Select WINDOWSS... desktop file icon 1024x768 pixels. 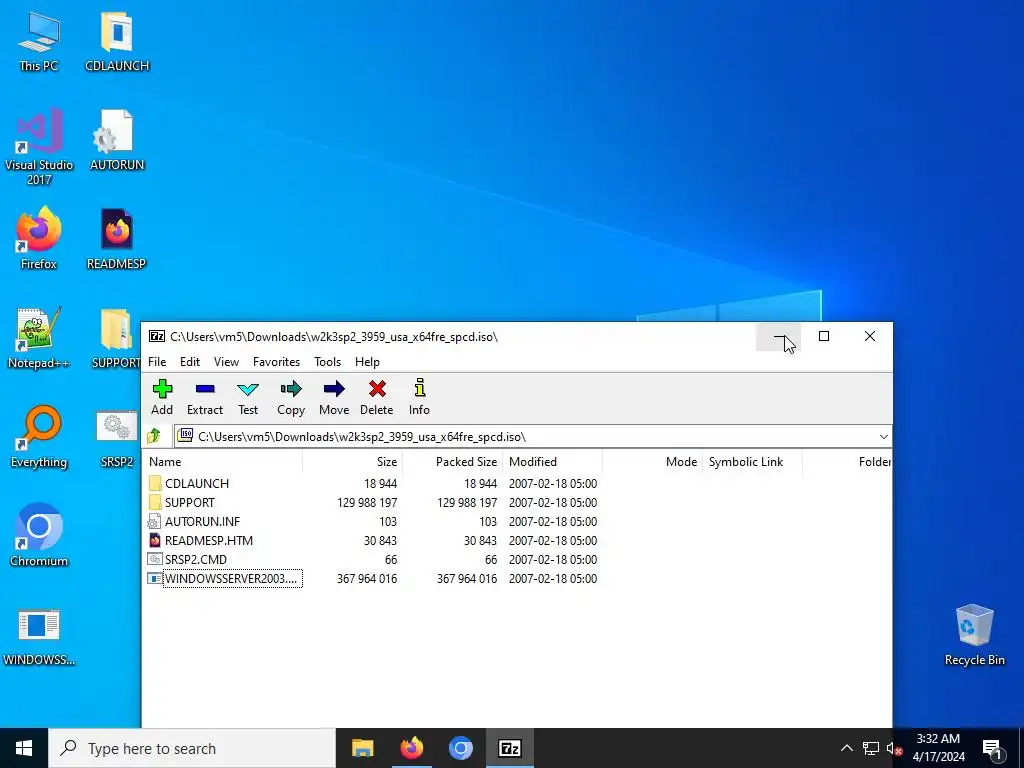pos(39,636)
